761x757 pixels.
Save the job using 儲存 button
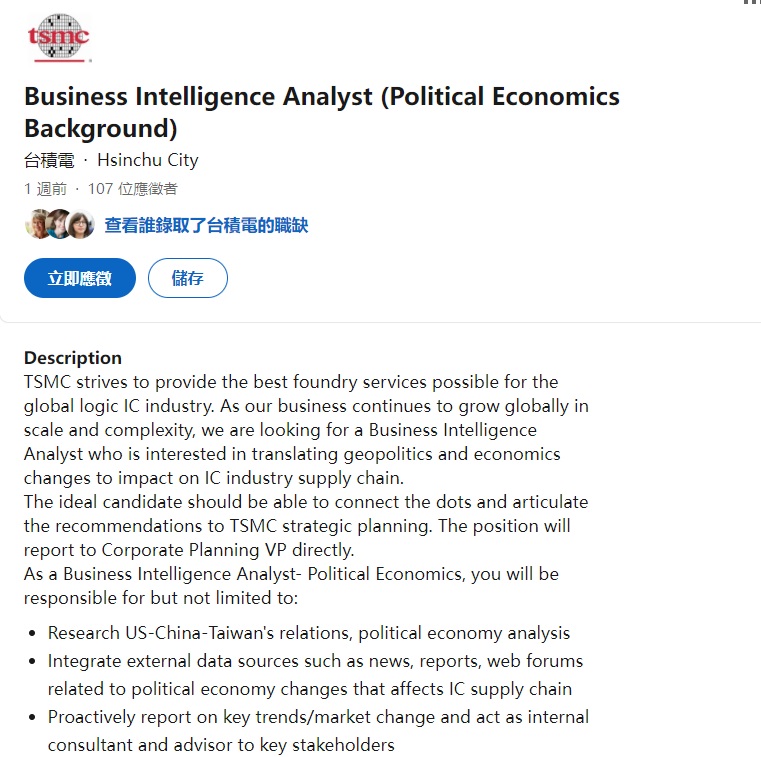[x=188, y=278]
